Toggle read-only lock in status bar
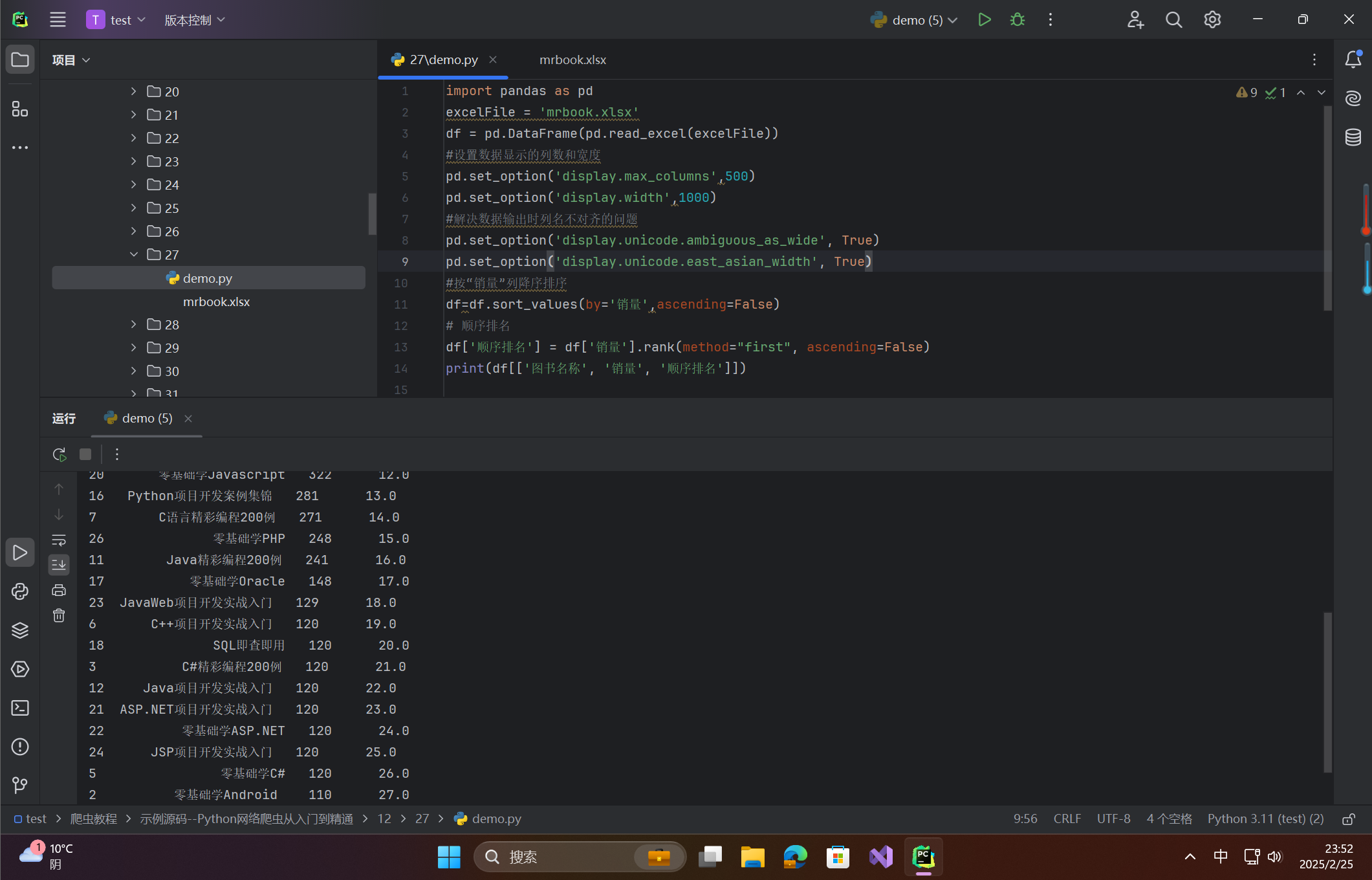Screen dimensions: 1372x880 click(x=1348, y=819)
